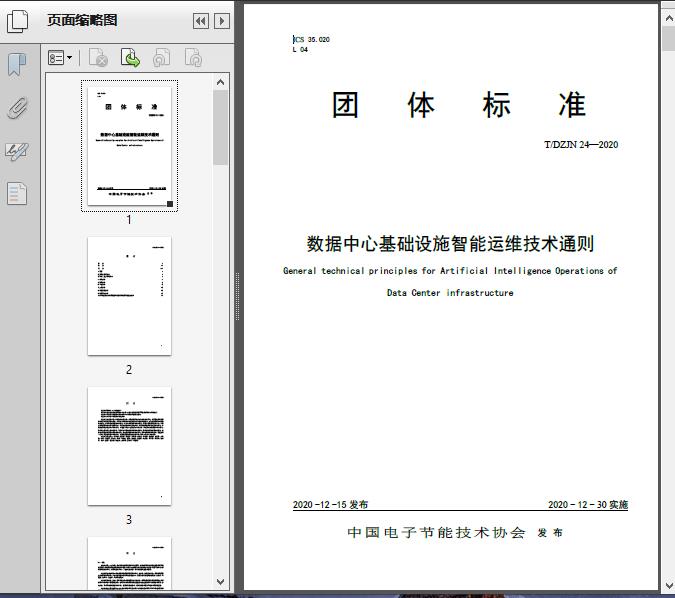Click page number label 3 under thumbnail

(x=129, y=520)
